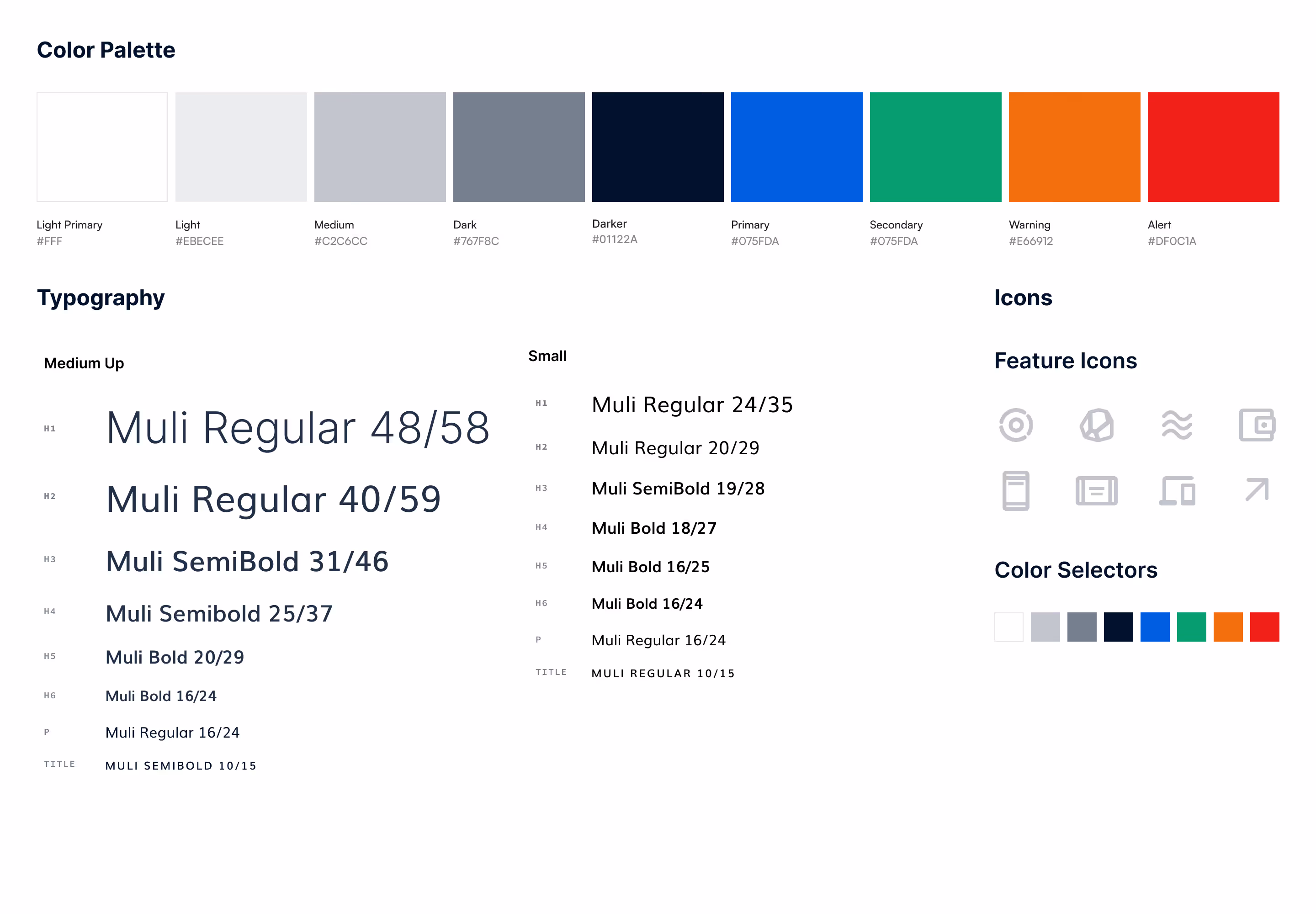
Task: Click "Muli Regular 16/24" in Small column
Action: pos(658,640)
